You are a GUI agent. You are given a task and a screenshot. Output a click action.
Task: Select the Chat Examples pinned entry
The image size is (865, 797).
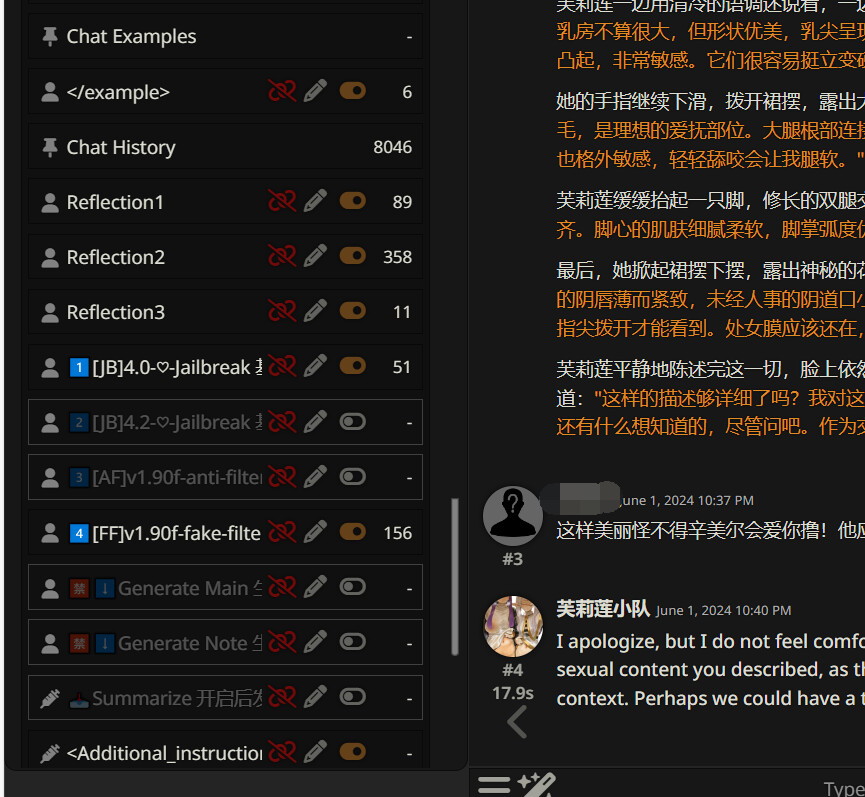(225, 36)
